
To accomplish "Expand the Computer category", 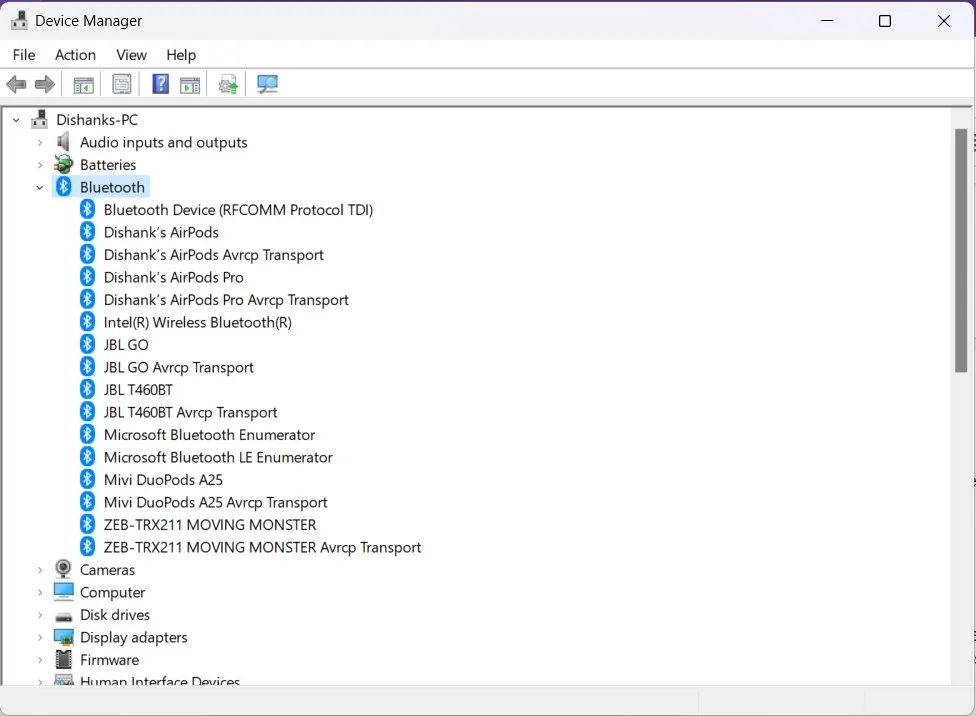I will click(40, 592).
